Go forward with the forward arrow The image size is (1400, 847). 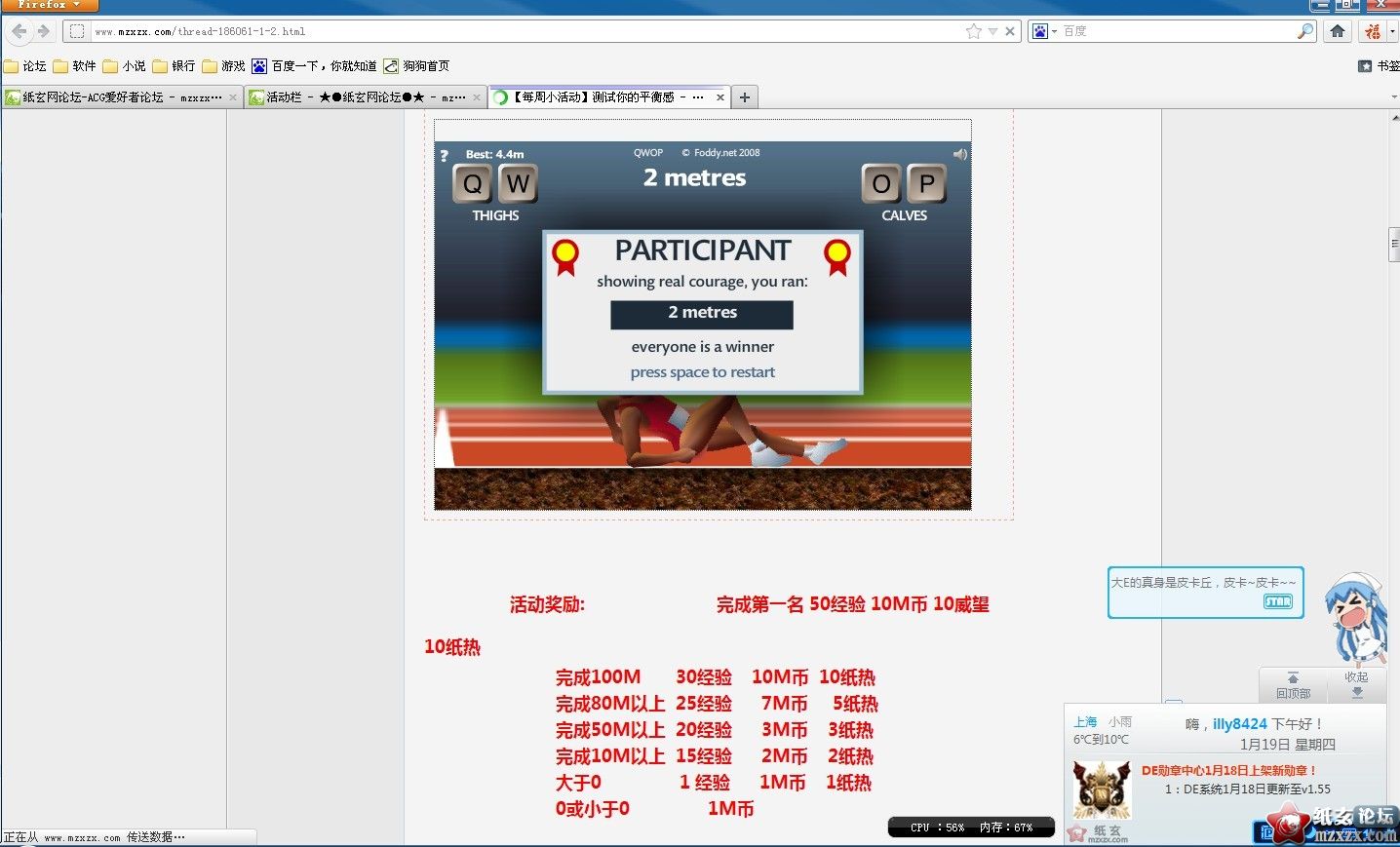pos(43,31)
